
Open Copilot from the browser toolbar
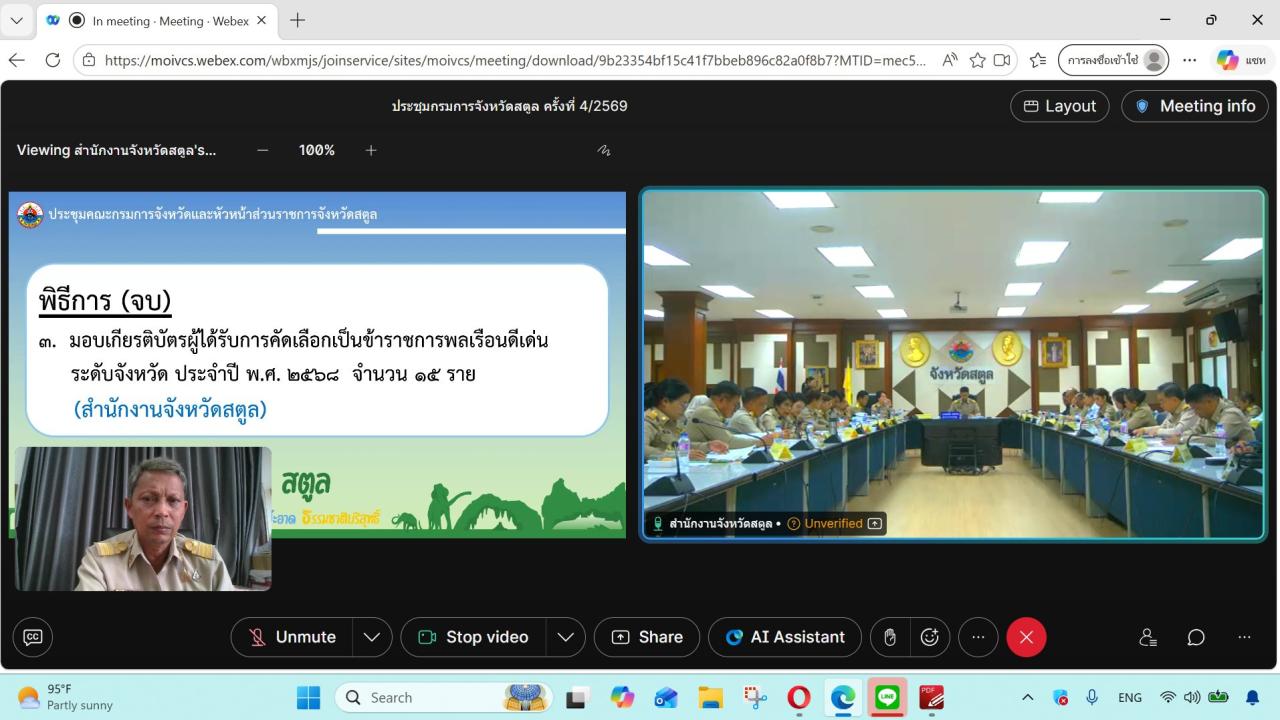pyautogui.click(x=1227, y=60)
